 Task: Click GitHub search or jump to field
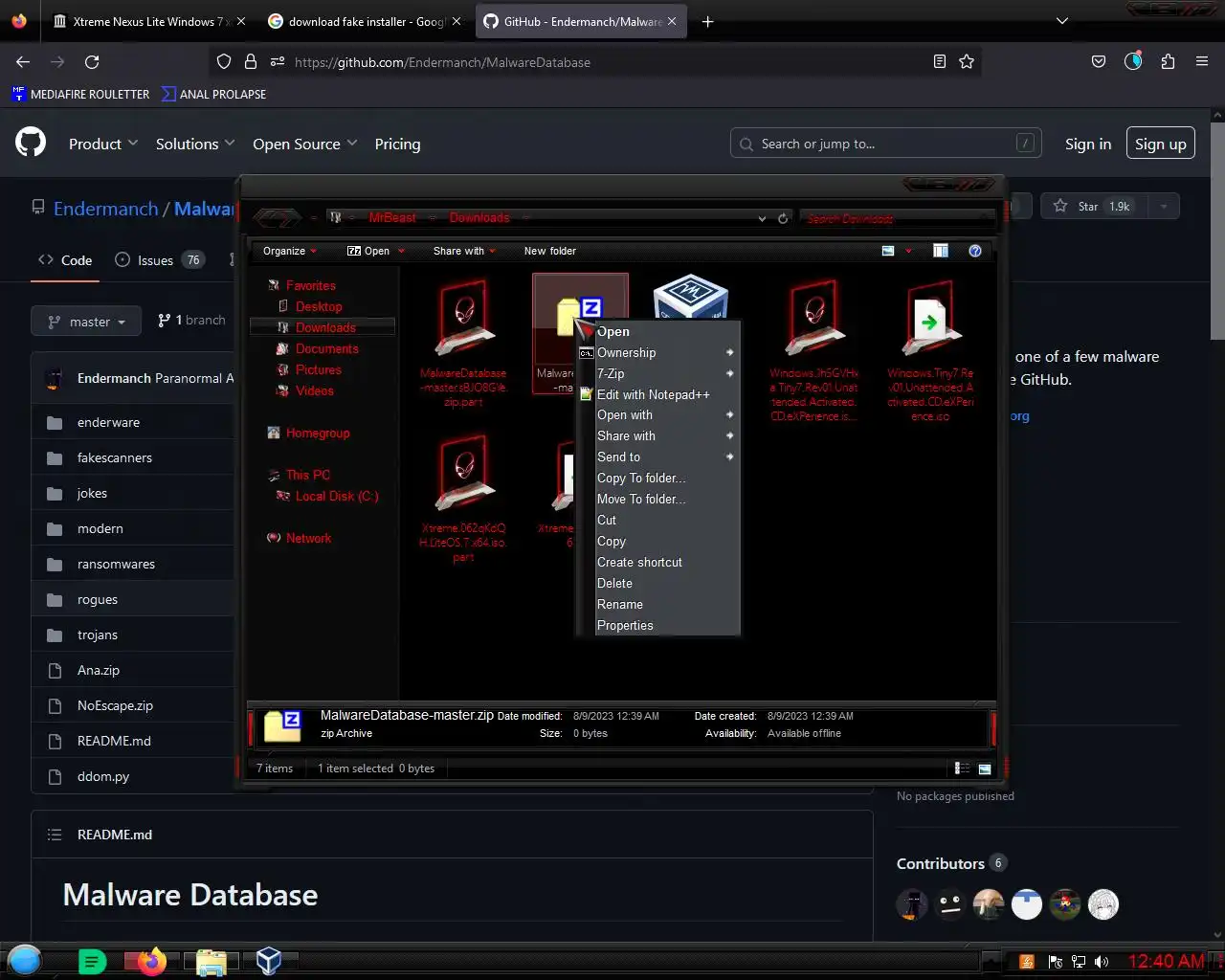885,144
